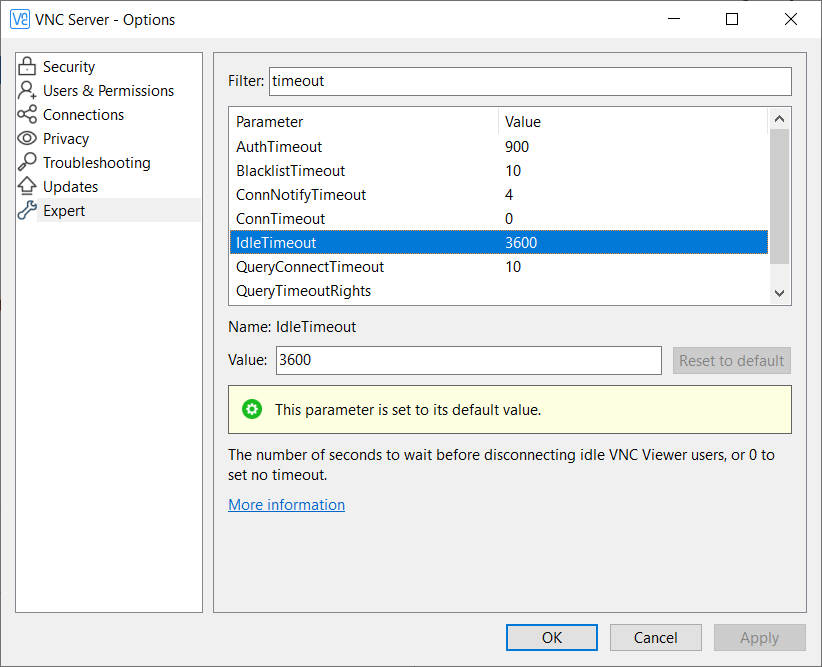The image size is (822, 667).
Task: Click the Troubleshooting magnifier icon
Action: [27, 163]
